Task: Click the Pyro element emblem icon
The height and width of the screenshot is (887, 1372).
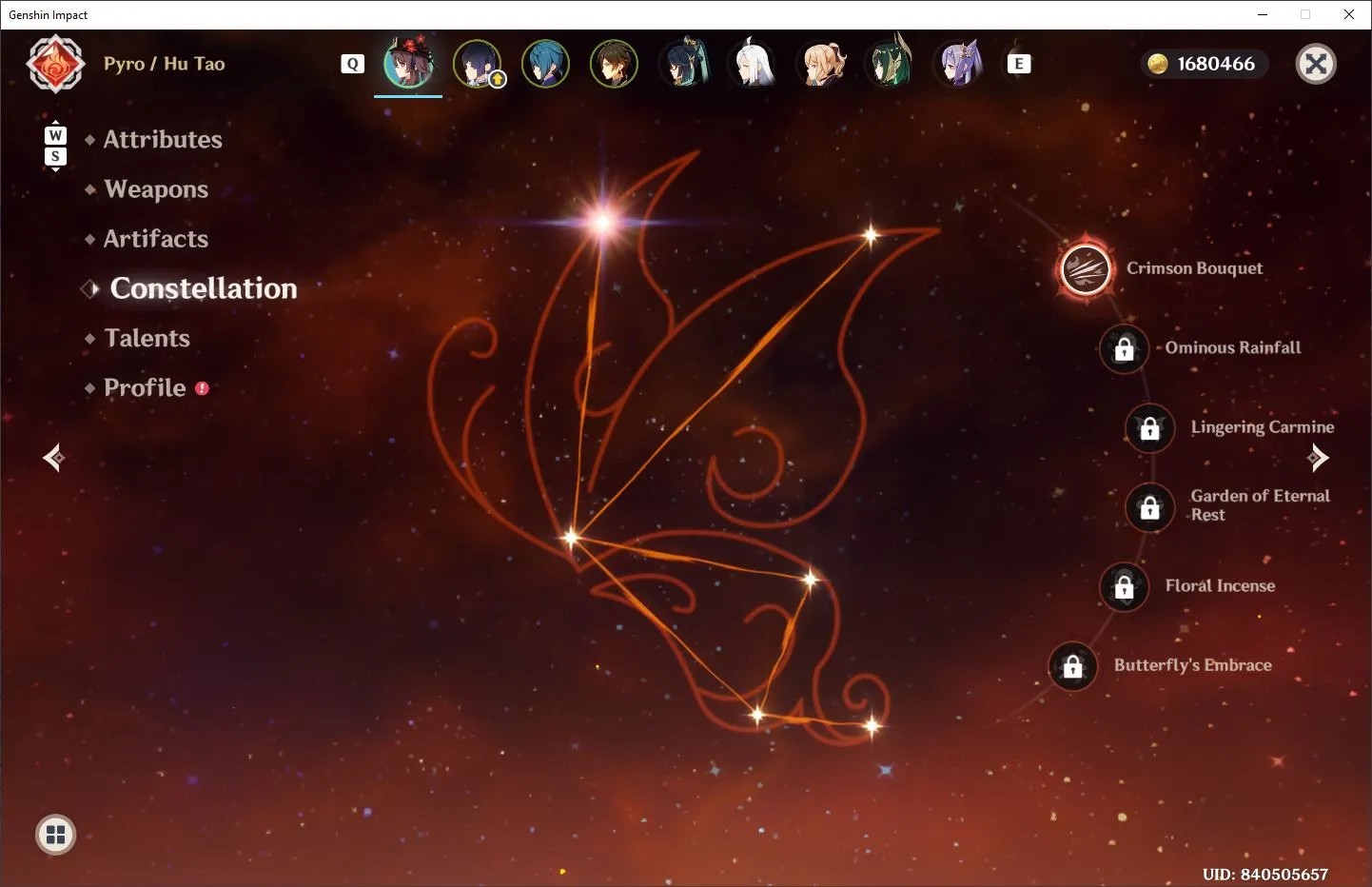Action: point(56,64)
